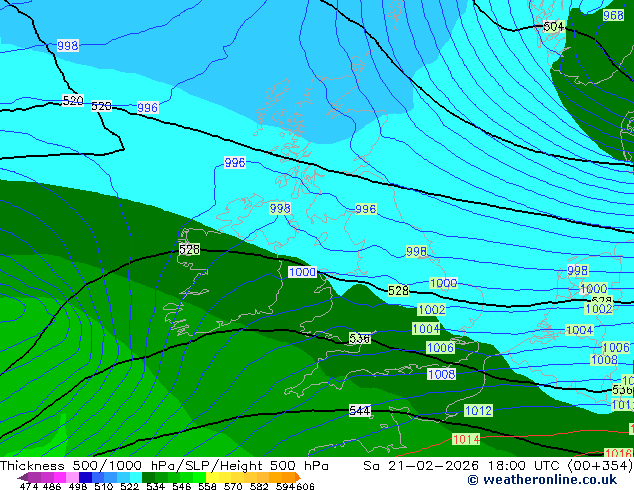Click the white-boxed 1000 isobar label

pyautogui.click(x=302, y=272)
